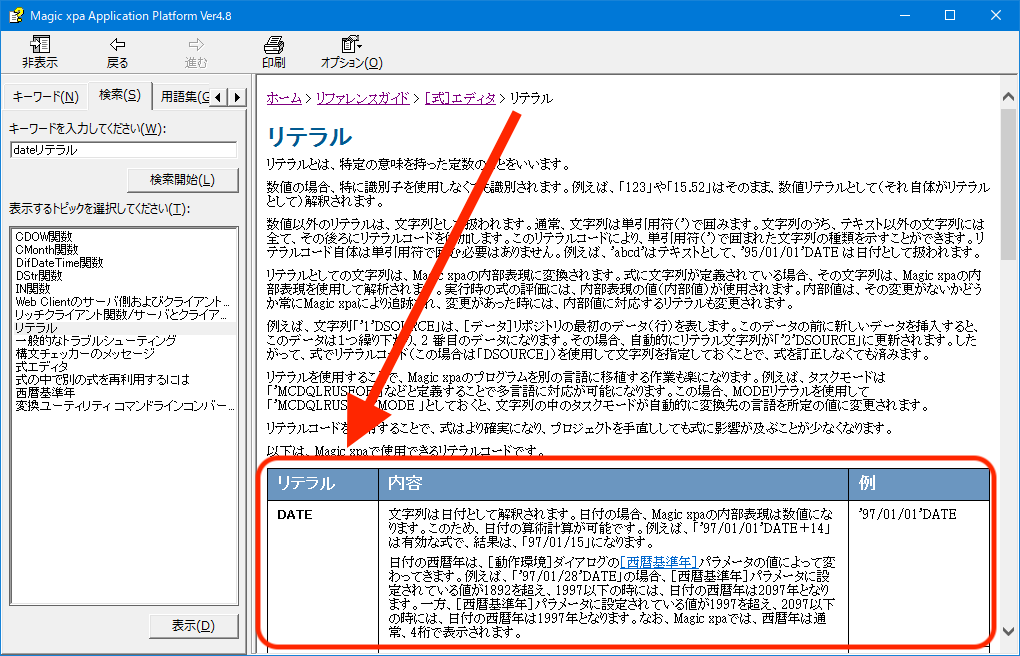1020x656 pixels.
Task: Click the content pane scroll down arrow
Action: click(1008, 632)
